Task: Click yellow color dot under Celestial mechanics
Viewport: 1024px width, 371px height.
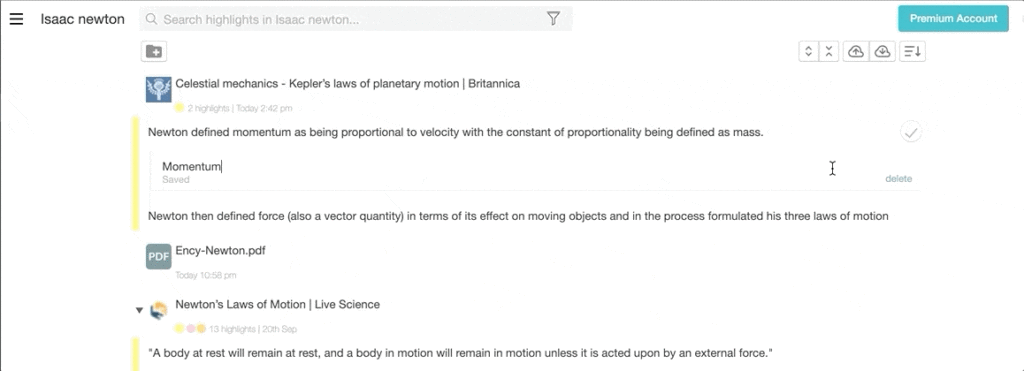Action: click(x=179, y=108)
